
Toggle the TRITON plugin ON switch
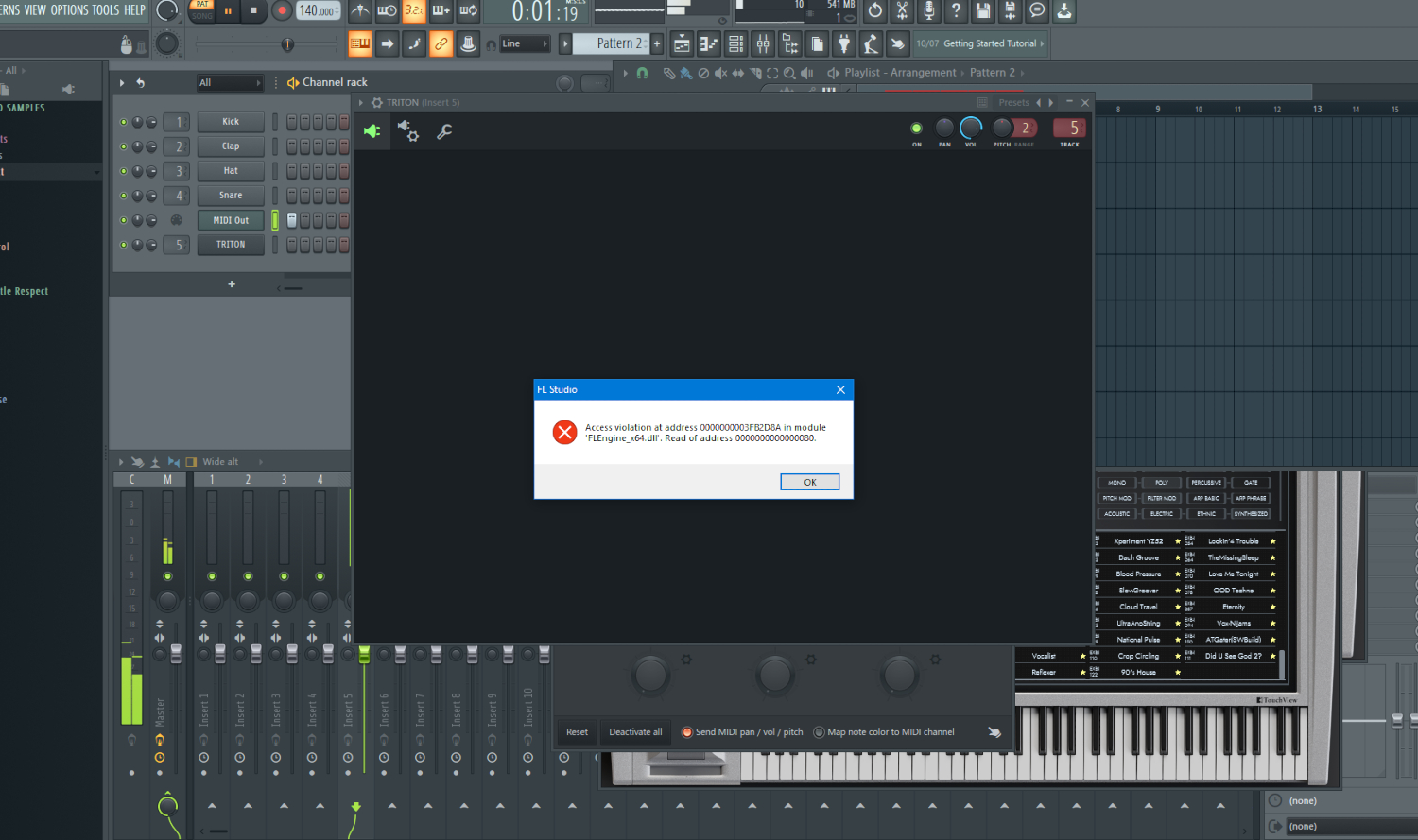916,129
